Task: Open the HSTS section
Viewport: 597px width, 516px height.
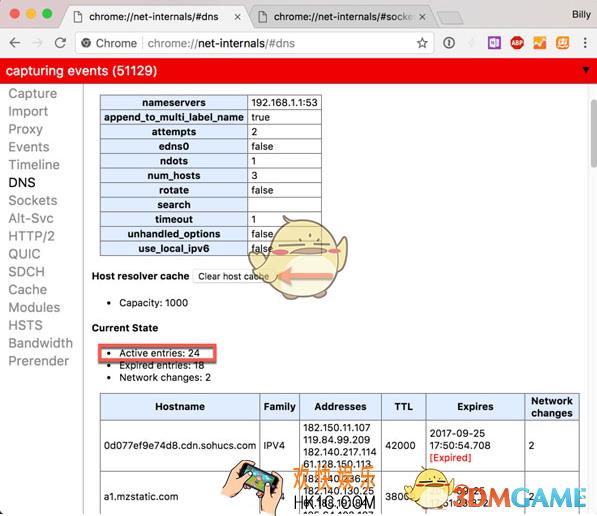Action: coord(26,326)
